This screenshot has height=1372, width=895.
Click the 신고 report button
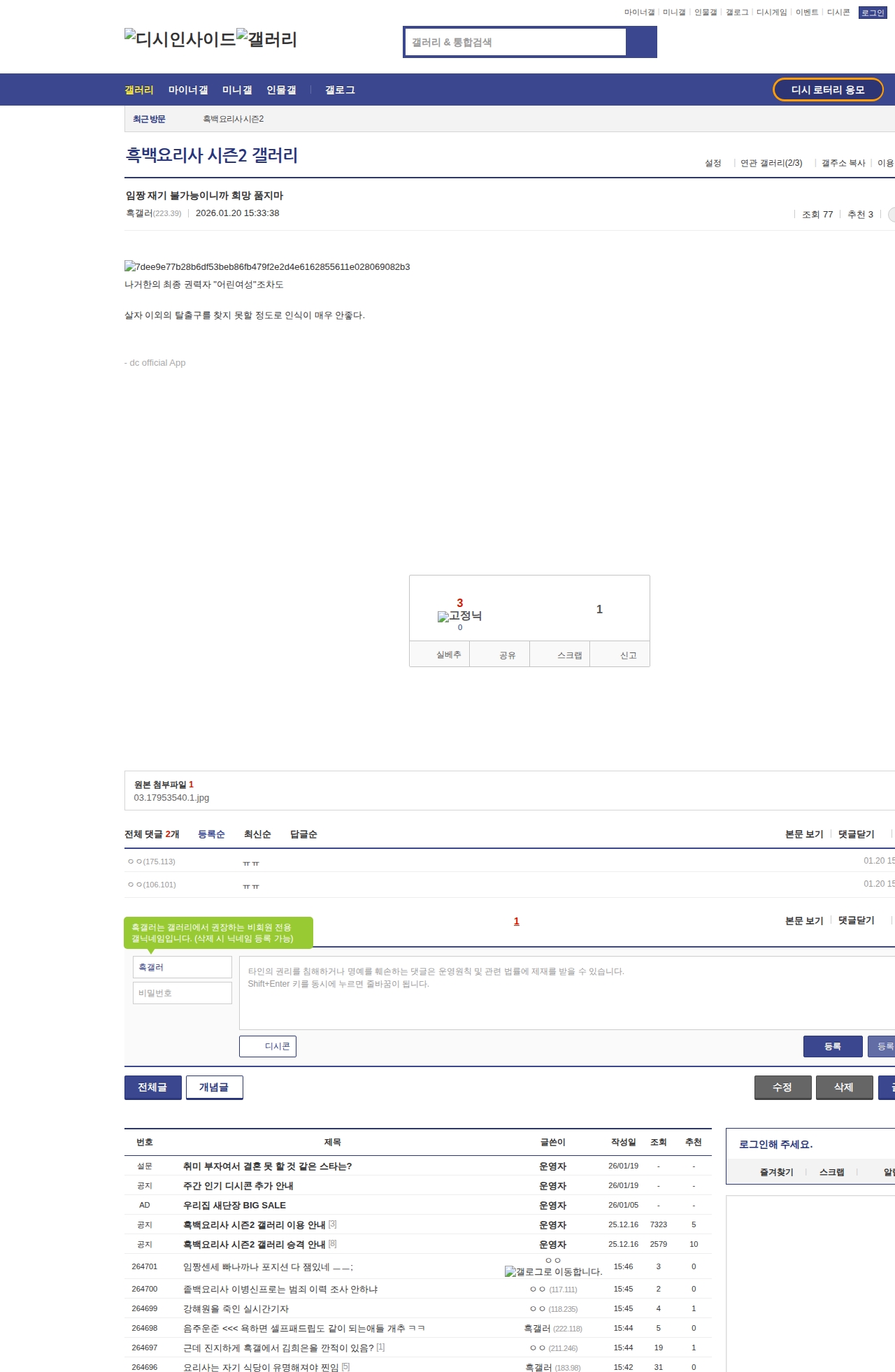pyautogui.click(x=620, y=655)
